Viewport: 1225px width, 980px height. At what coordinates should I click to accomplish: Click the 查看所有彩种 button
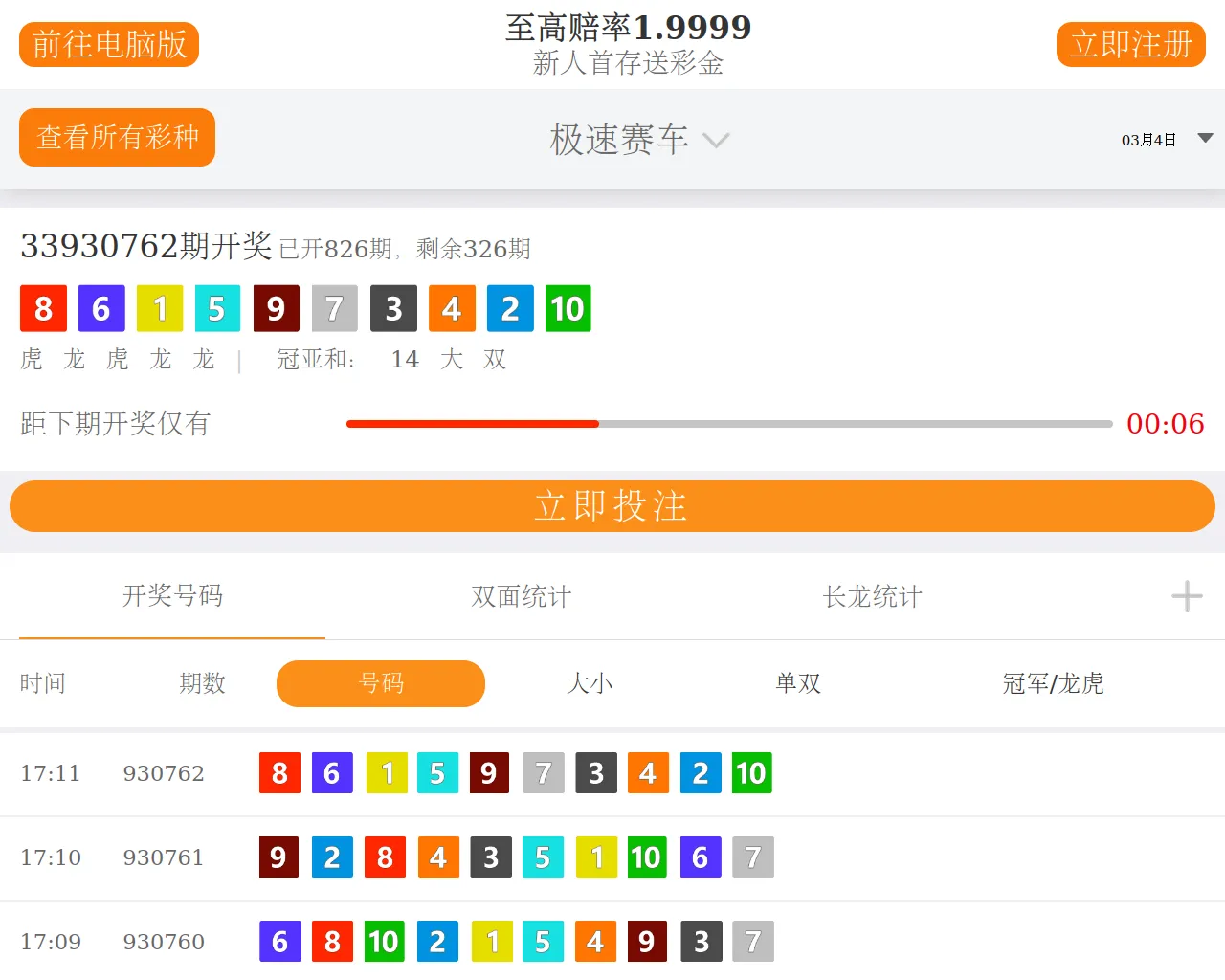[117, 138]
